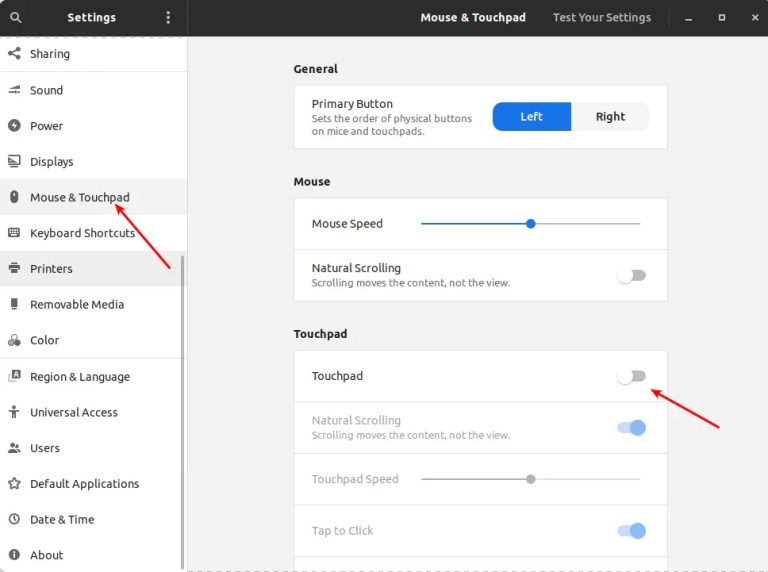
Task: Click the clock icon for Date & Time
Action: 14,519
